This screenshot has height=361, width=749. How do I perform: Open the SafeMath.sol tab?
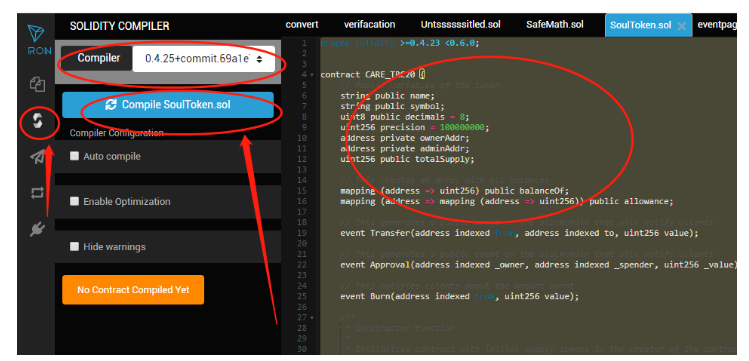[x=555, y=24]
